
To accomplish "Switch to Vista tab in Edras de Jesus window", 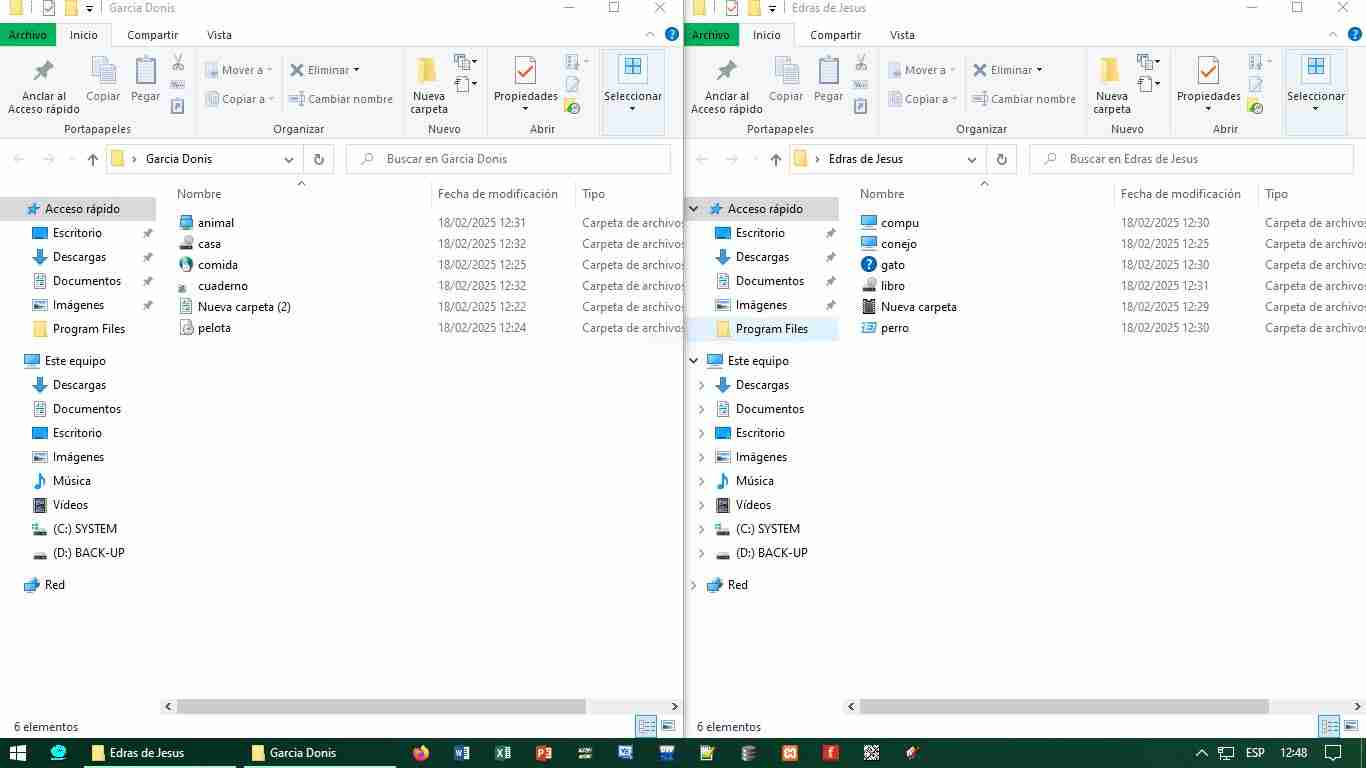I will pos(902,35).
